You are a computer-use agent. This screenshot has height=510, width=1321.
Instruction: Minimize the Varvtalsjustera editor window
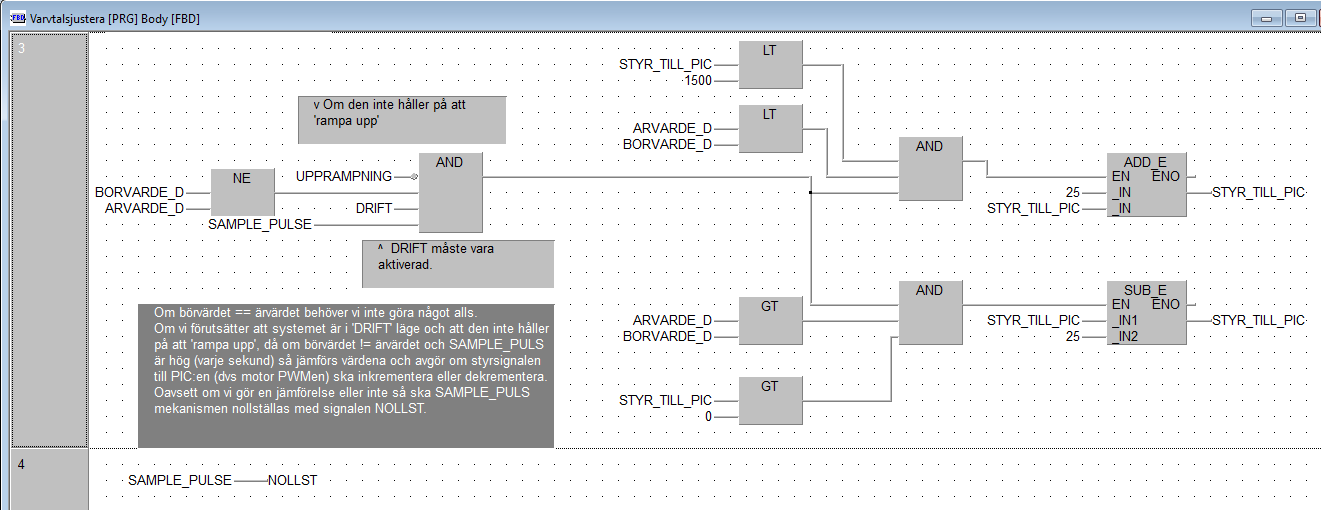[1271, 18]
